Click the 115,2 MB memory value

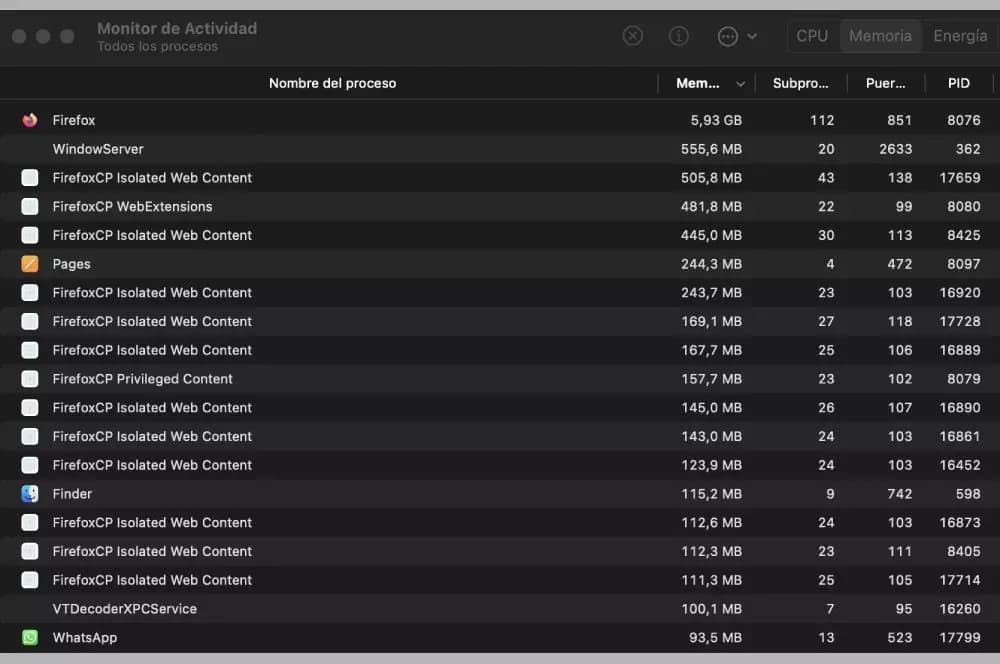click(711, 494)
